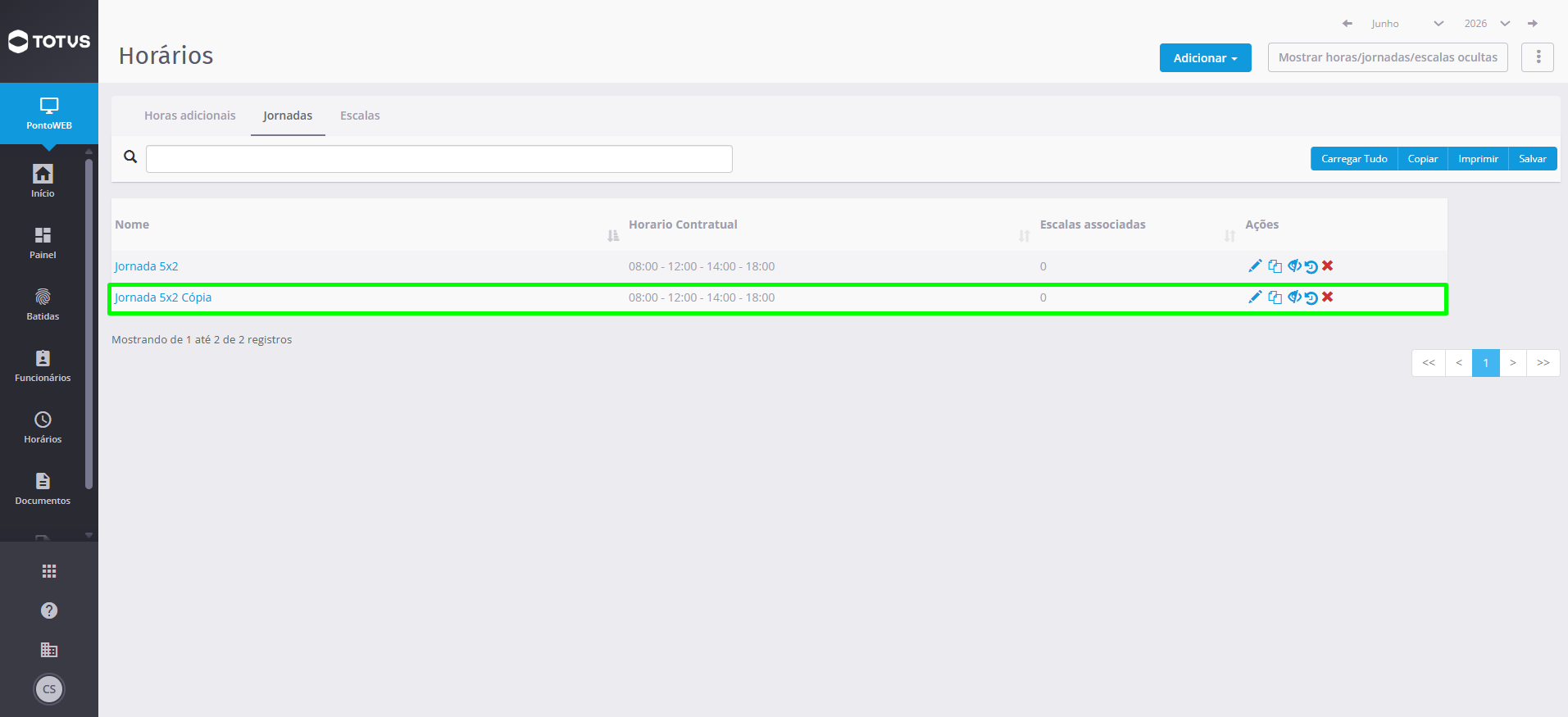1568x717 pixels.
Task: Open the Junho month dropdown
Action: click(1407, 24)
